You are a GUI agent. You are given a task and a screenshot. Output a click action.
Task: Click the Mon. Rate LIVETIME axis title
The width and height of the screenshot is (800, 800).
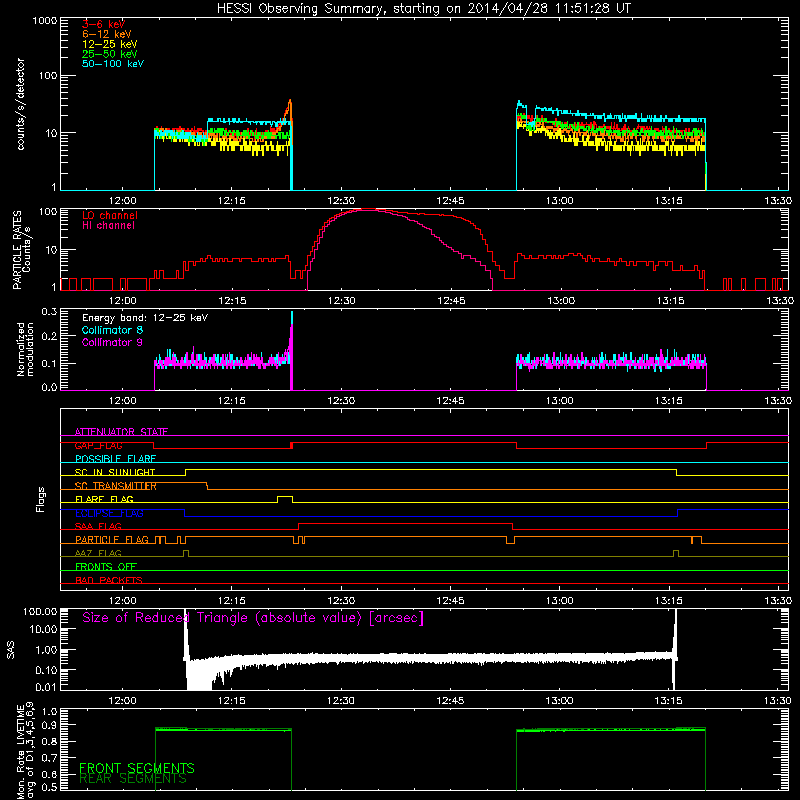(x=24, y=750)
